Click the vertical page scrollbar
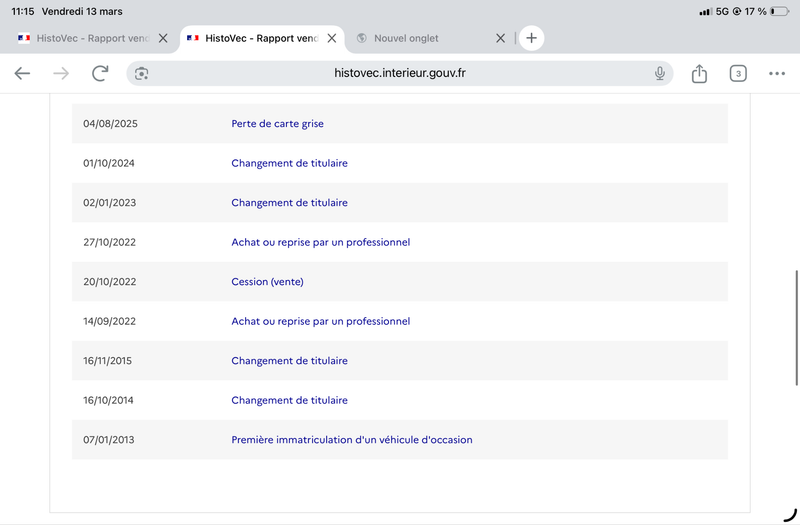Screen dimensions: 800x525 796,328
